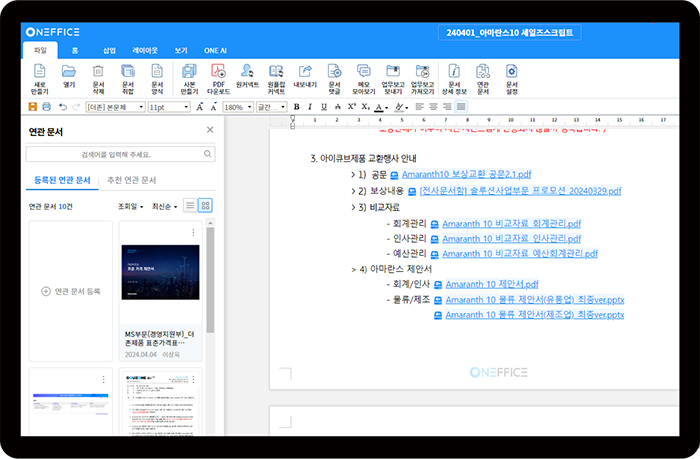Viewport: 700px width, 459px height.
Task: Open Amaranth10 보상교환 공문2.1.pdf link
Action: (466, 174)
